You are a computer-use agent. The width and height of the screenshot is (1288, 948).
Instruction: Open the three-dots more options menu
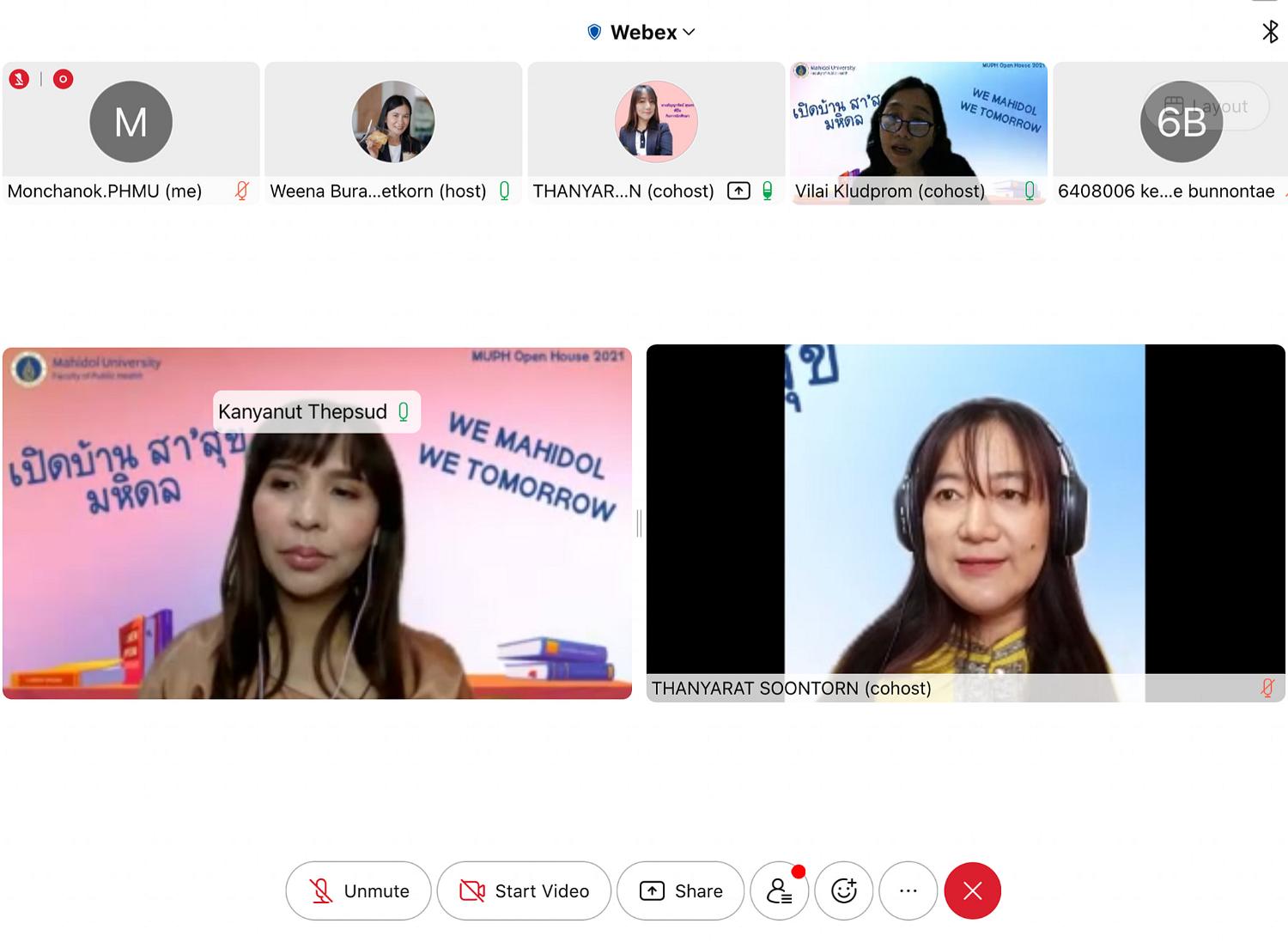[x=908, y=891]
